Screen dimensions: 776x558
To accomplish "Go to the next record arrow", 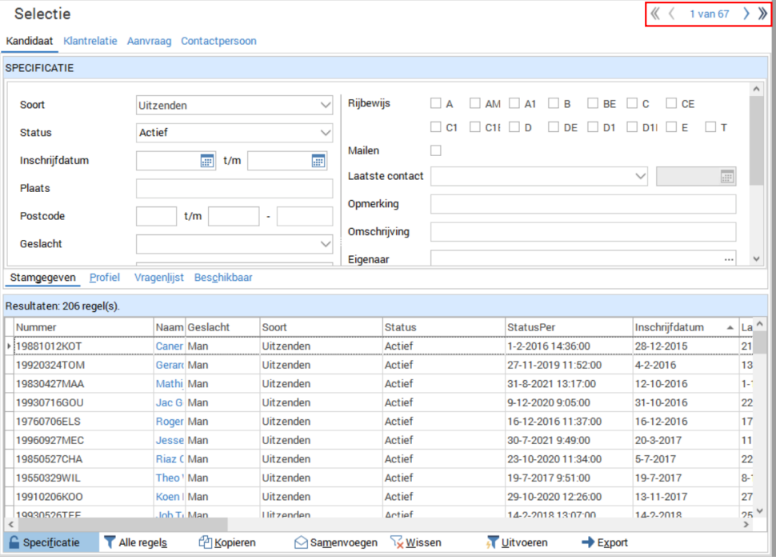I will tap(745, 14).
